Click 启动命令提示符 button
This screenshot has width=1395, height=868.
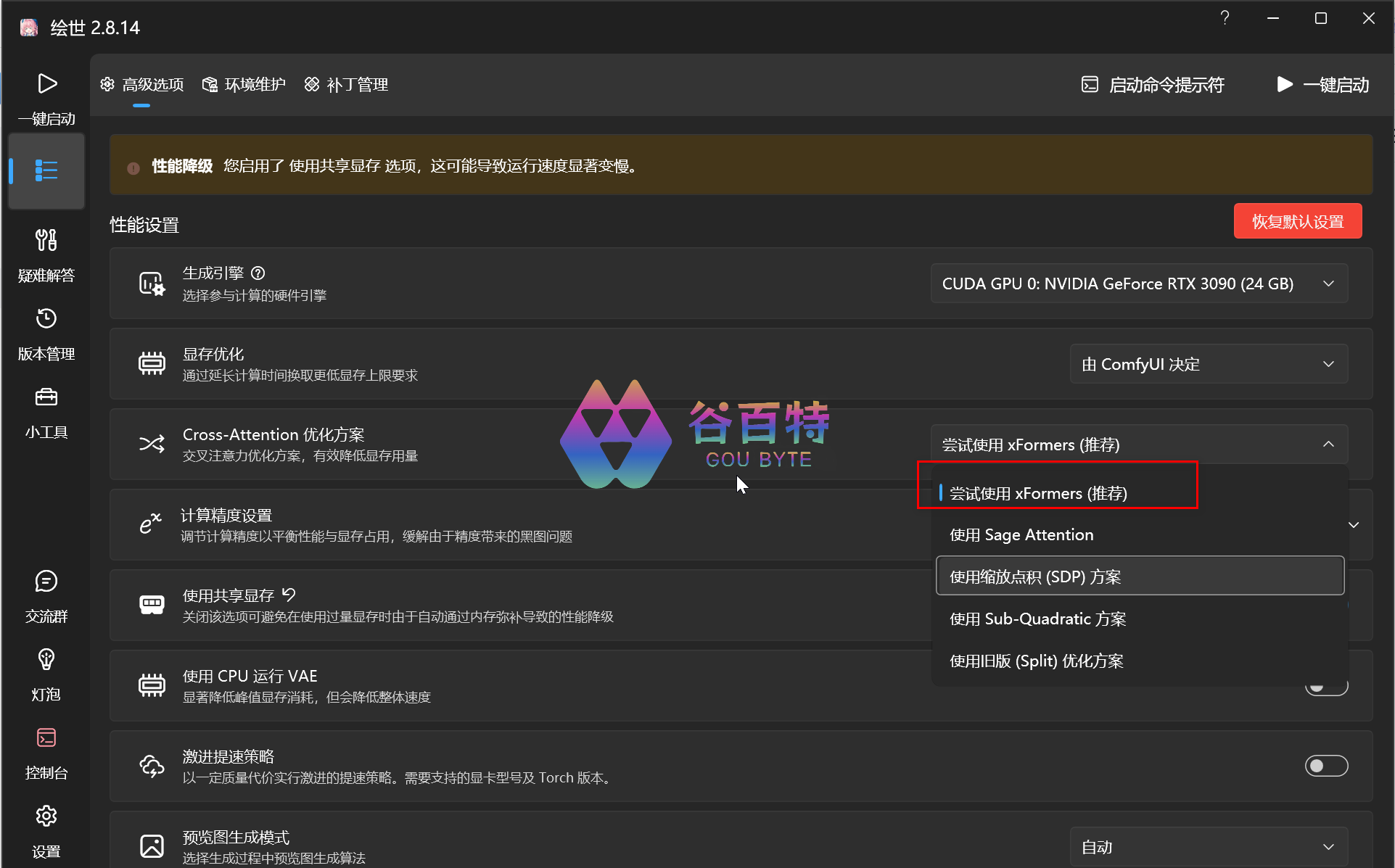tap(1153, 85)
